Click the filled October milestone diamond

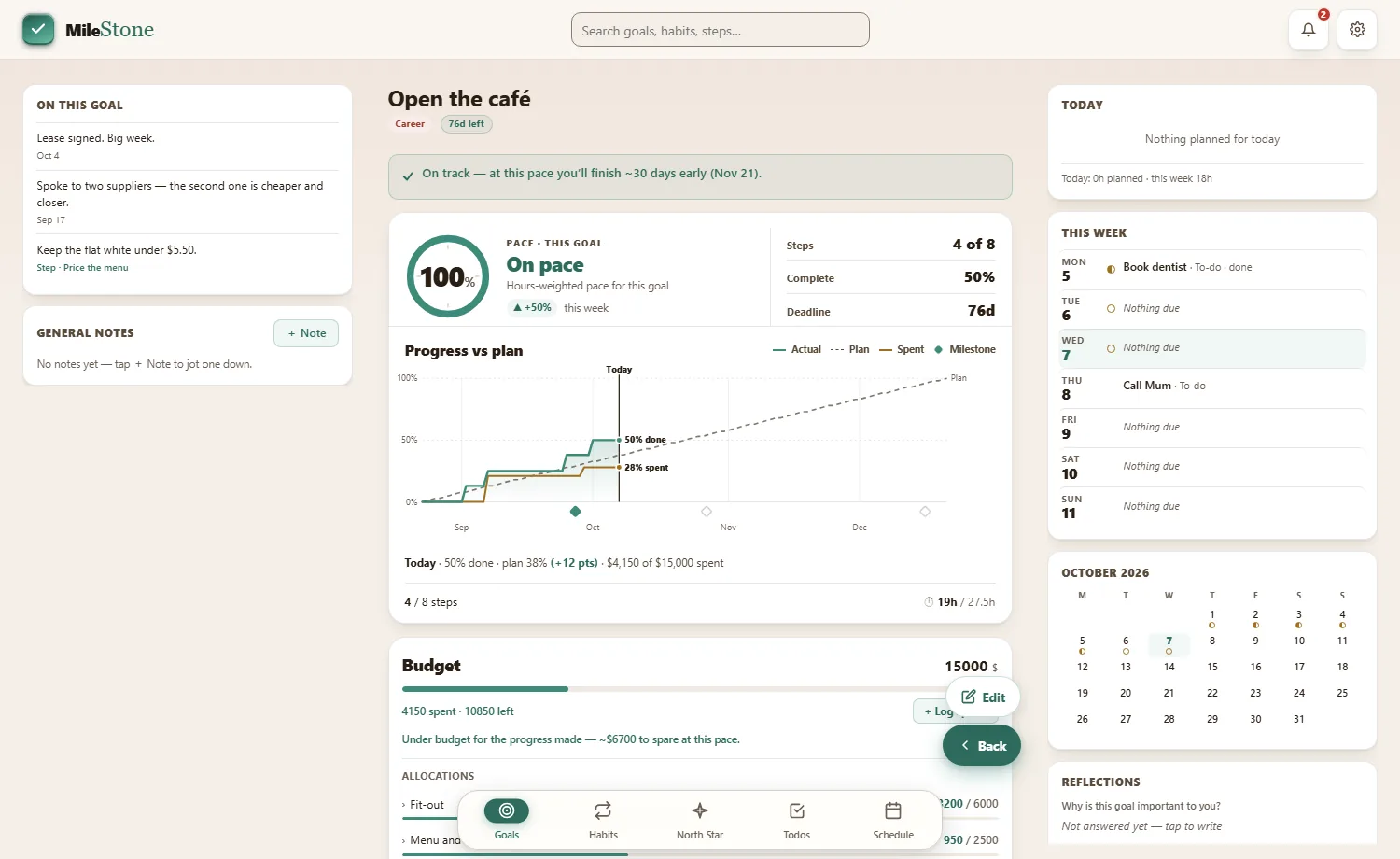pyautogui.click(x=575, y=512)
